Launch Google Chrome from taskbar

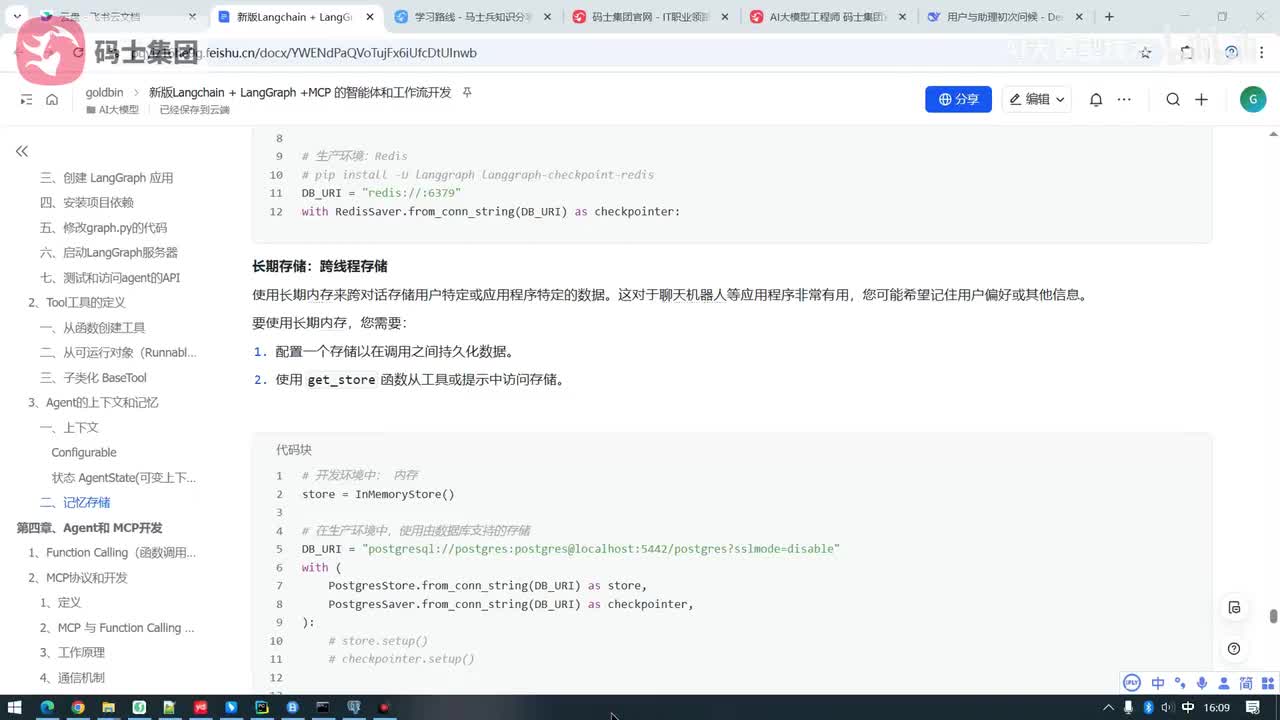point(78,707)
